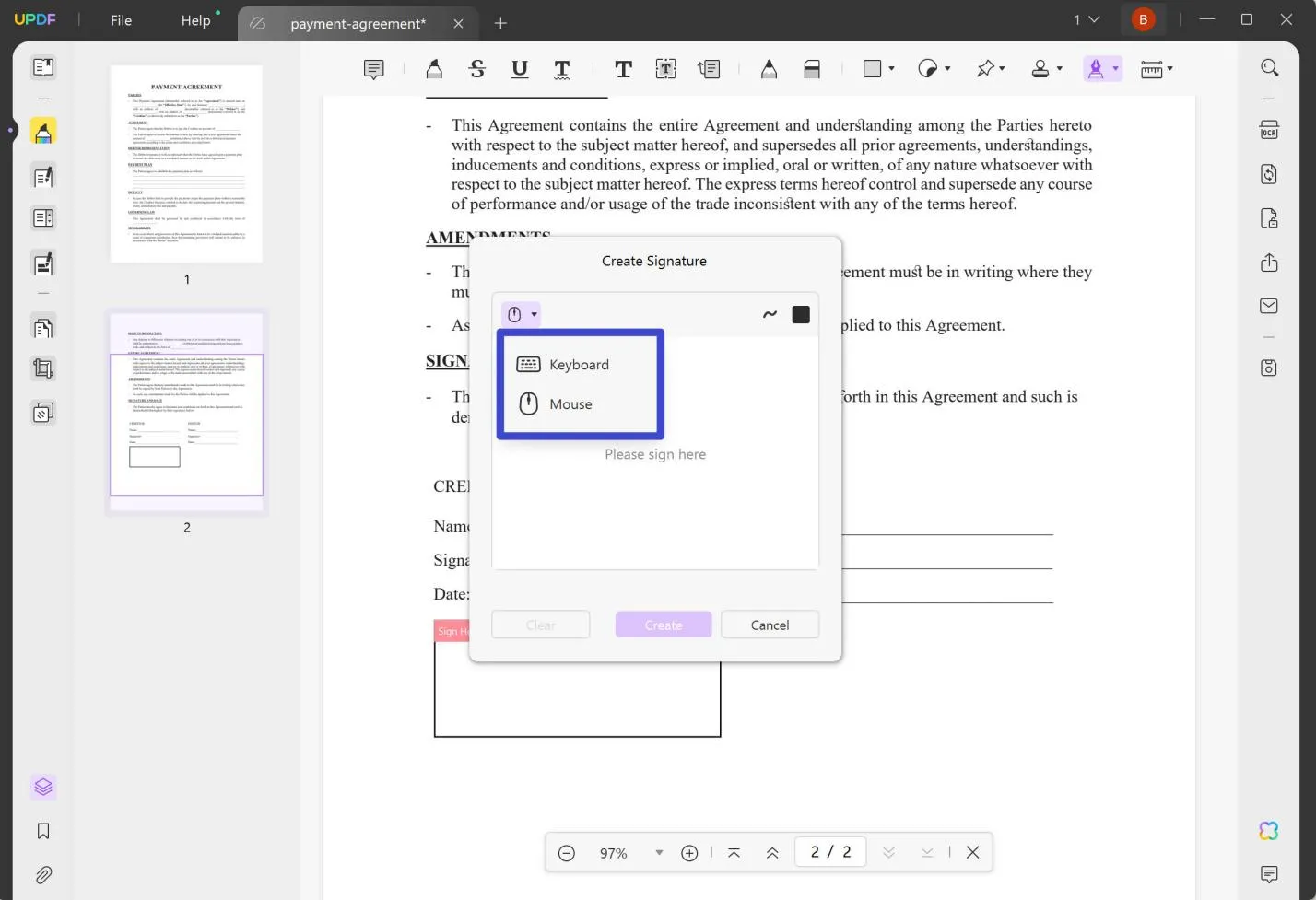This screenshot has width=1316, height=900.
Task: Open the search panel
Action: pos(1268,67)
